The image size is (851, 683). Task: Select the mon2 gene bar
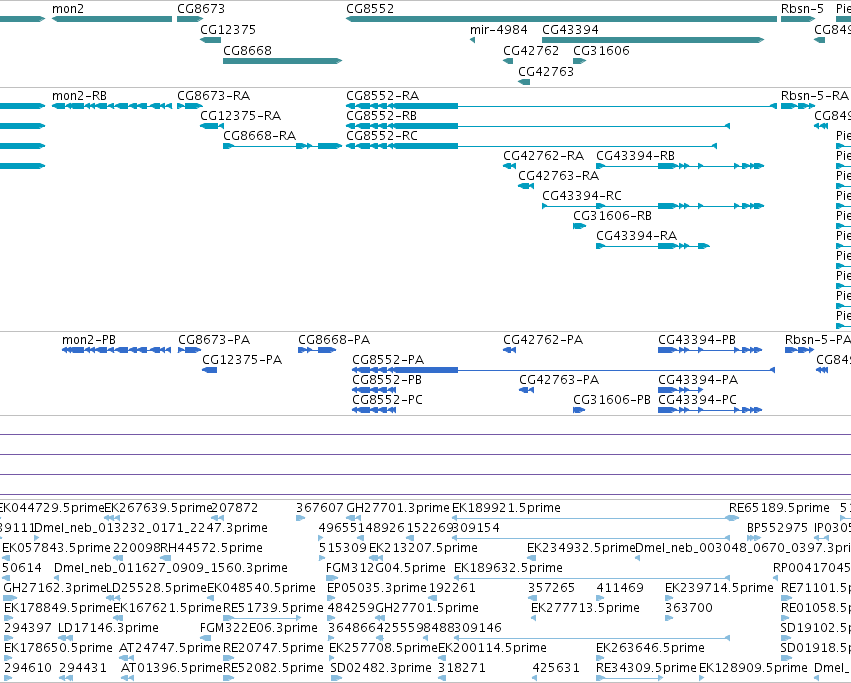tap(112, 19)
